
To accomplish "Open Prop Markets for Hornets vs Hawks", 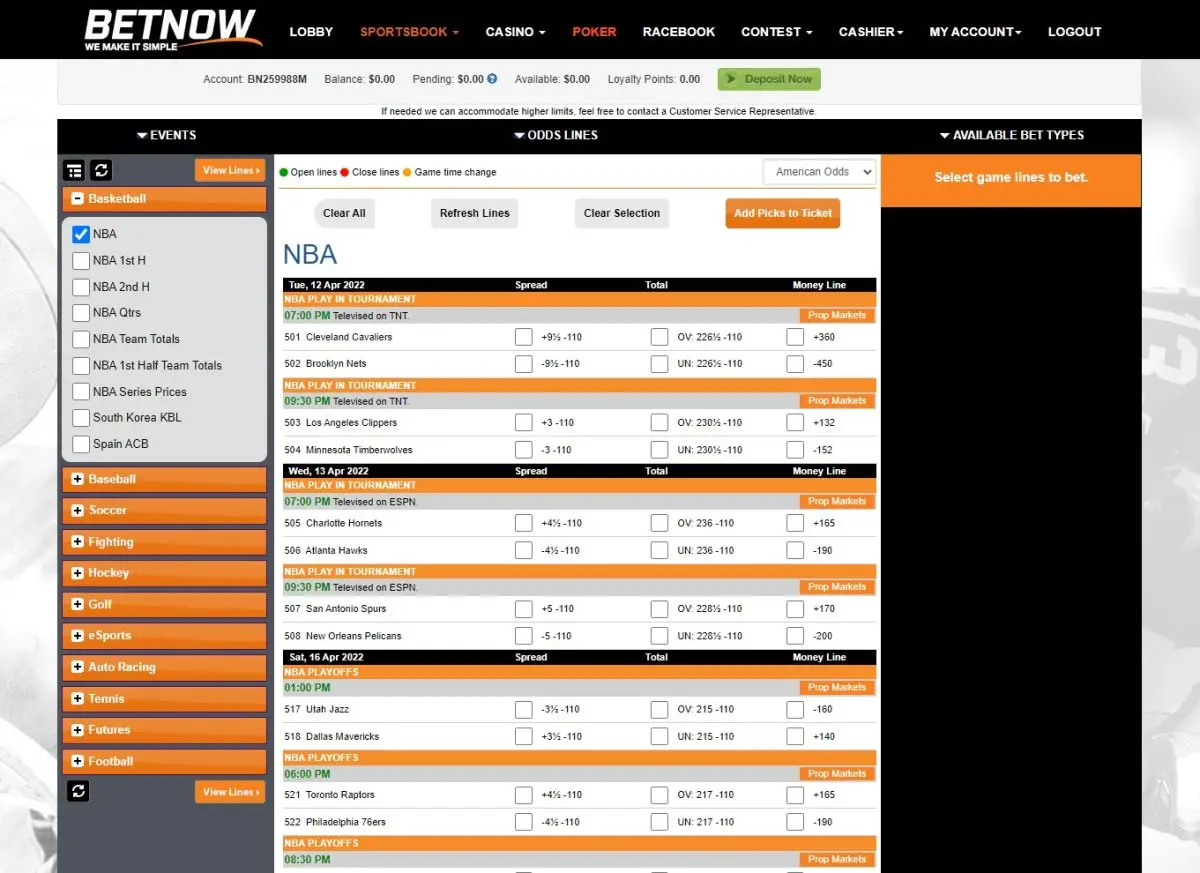I will (x=837, y=501).
